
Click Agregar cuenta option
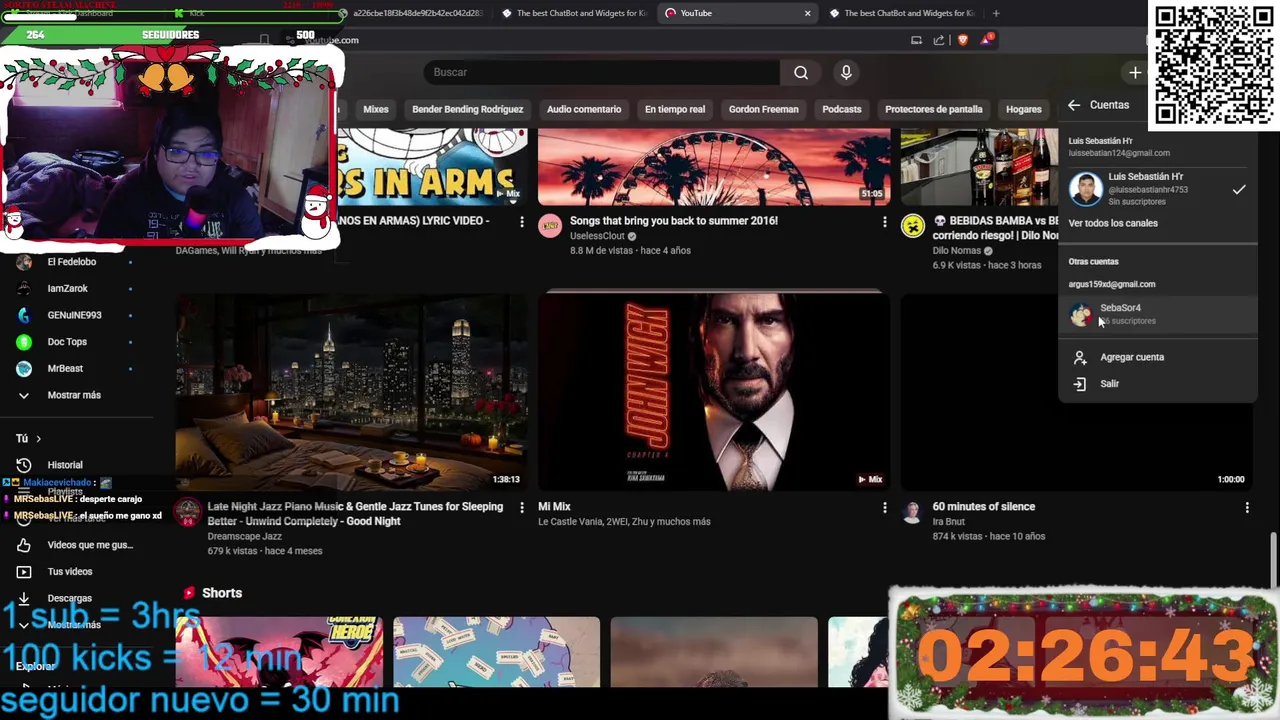click(x=1157, y=357)
